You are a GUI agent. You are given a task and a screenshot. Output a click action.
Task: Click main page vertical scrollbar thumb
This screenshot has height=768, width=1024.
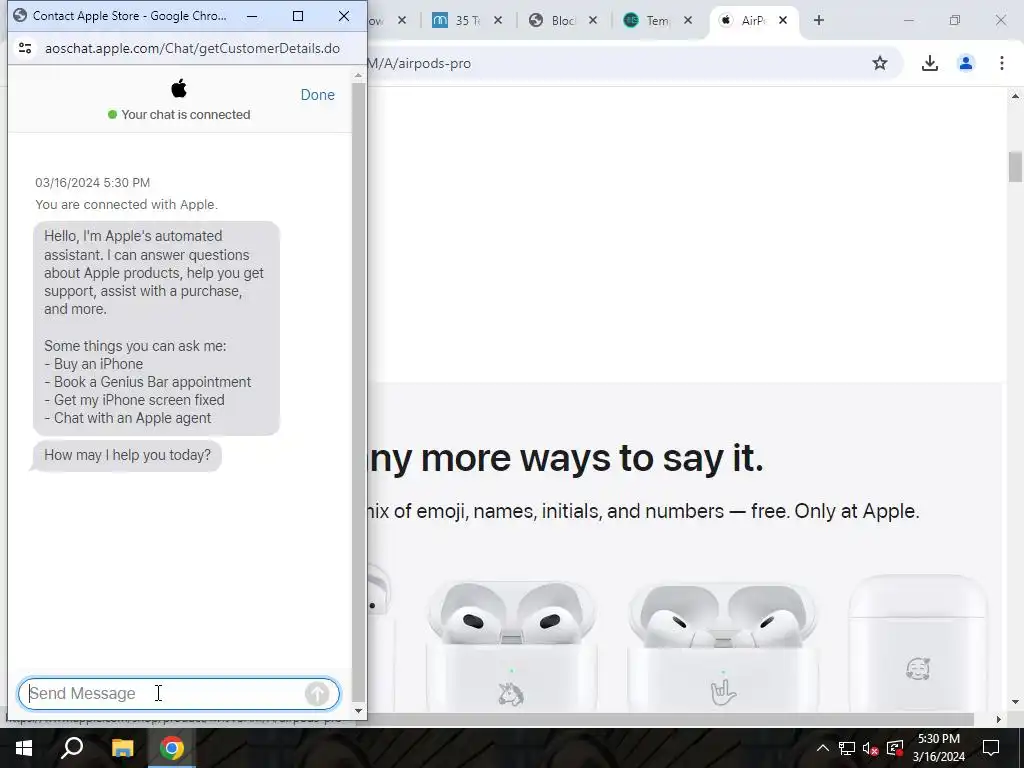1015,167
